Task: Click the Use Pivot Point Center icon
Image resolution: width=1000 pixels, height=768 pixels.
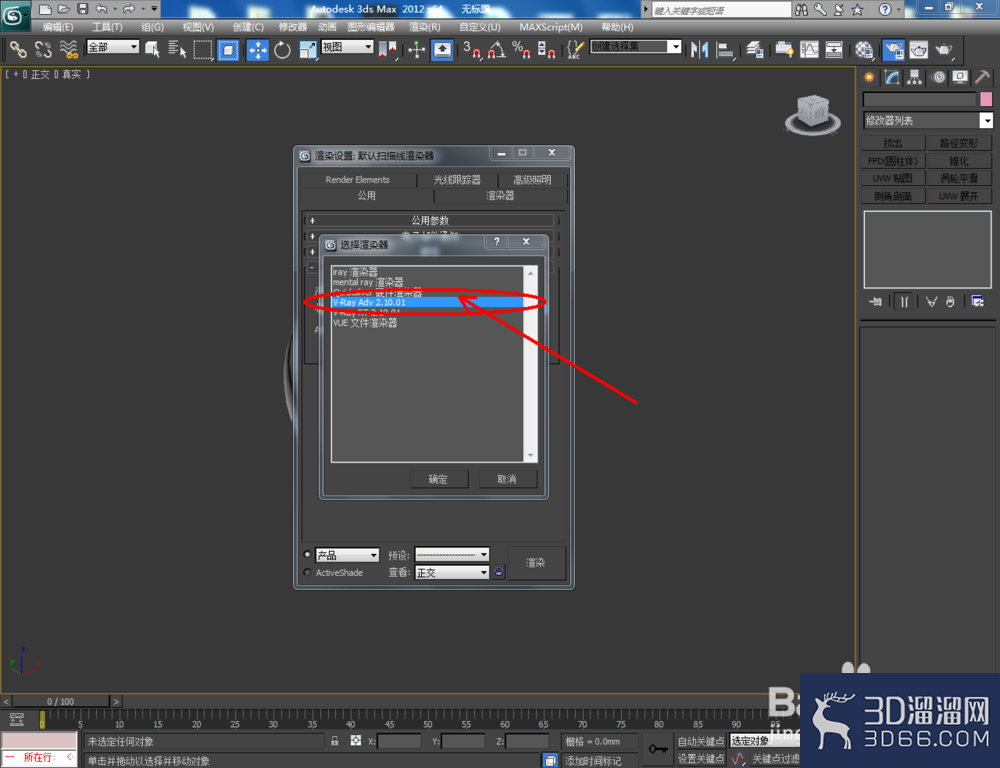Action: tap(388, 49)
